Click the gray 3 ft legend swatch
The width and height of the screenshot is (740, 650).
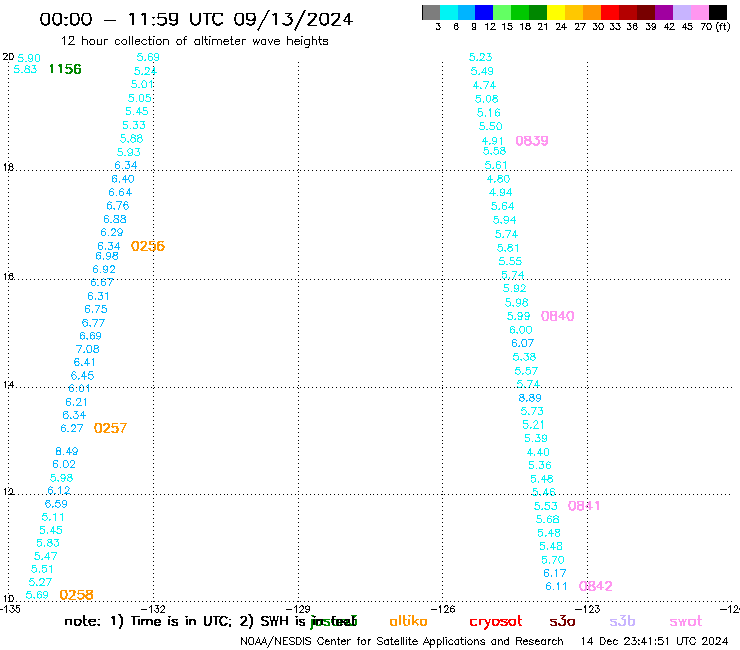(x=431, y=12)
